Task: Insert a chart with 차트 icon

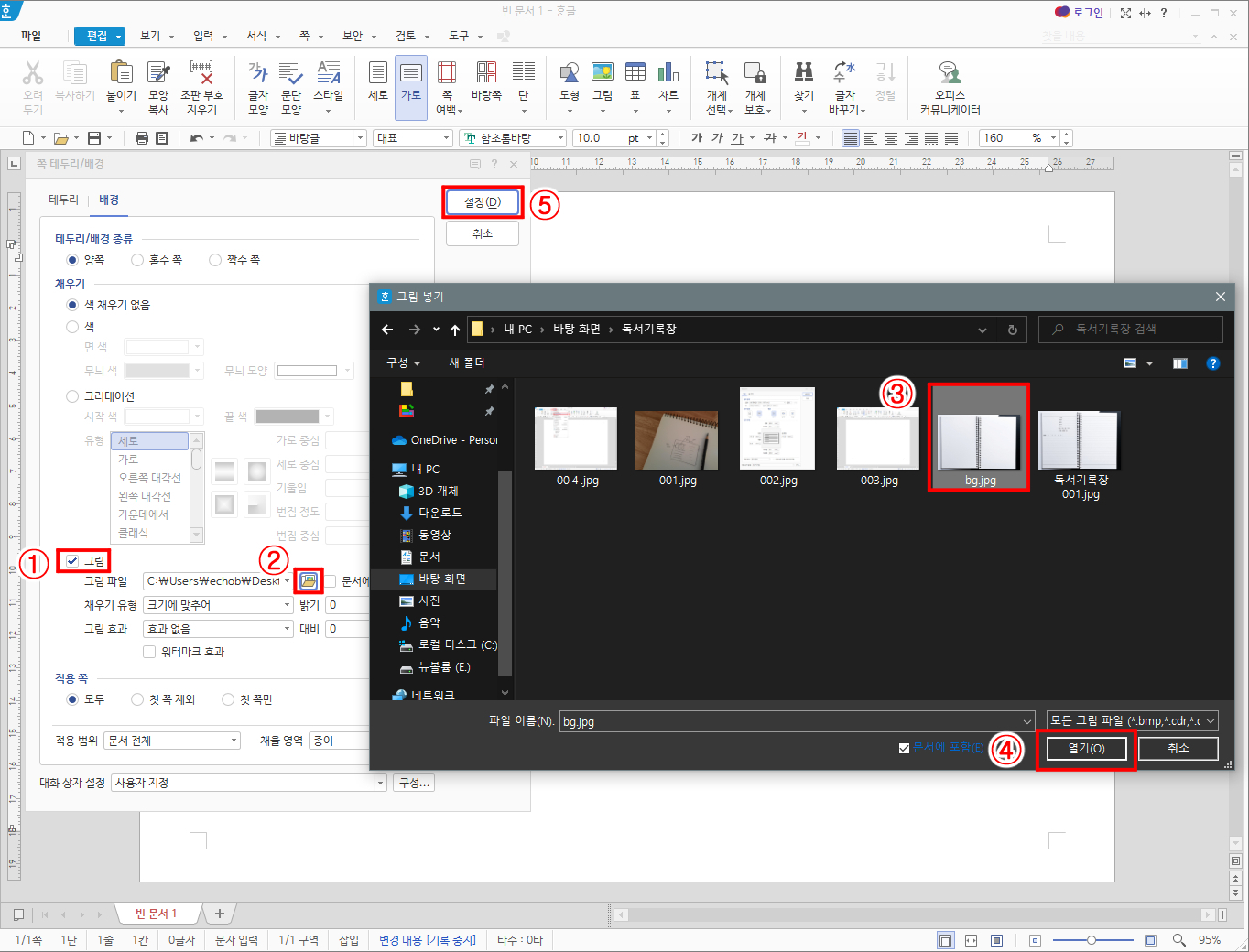Action: coord(668,73)
